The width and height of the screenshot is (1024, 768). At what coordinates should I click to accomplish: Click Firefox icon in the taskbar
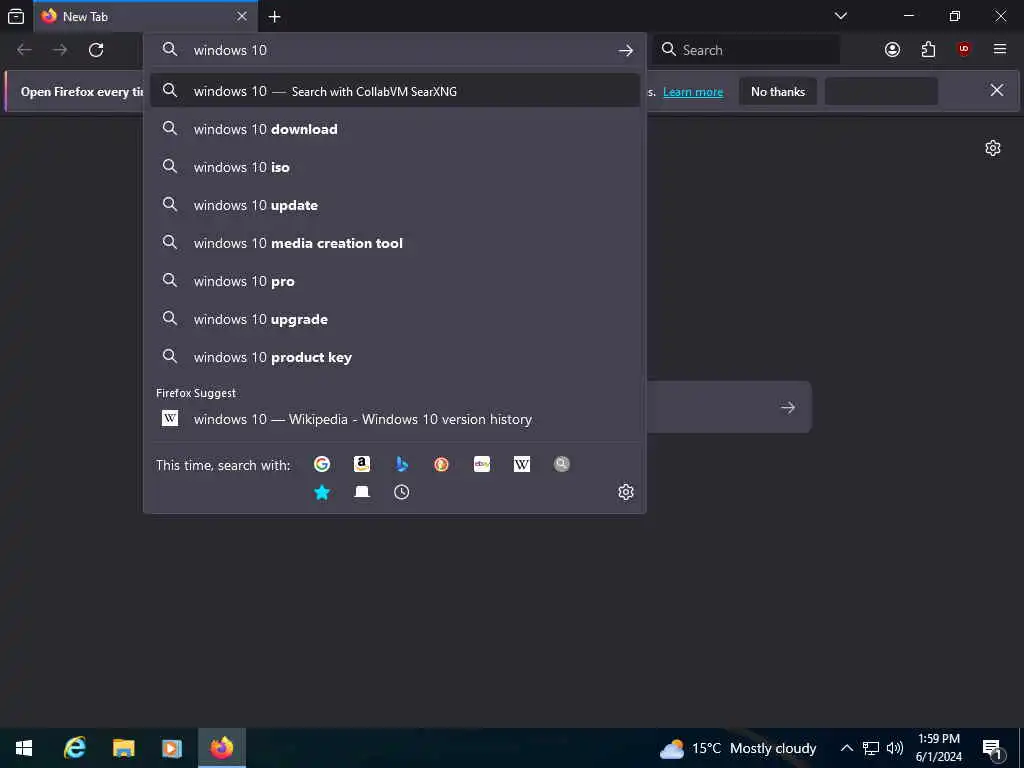[222, 748]
